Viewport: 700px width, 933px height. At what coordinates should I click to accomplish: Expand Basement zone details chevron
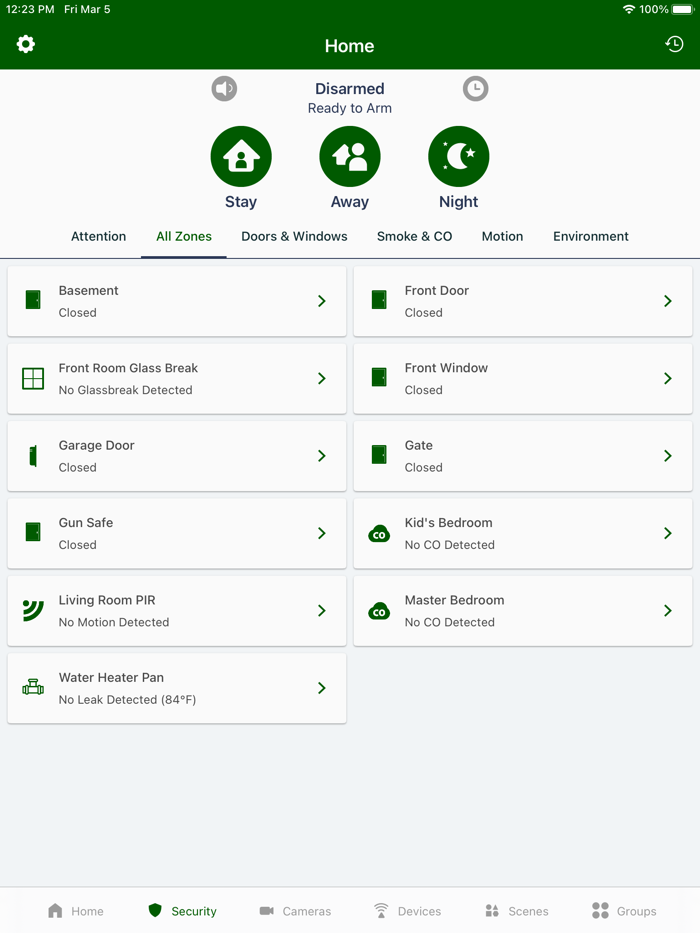click(322, 301)
